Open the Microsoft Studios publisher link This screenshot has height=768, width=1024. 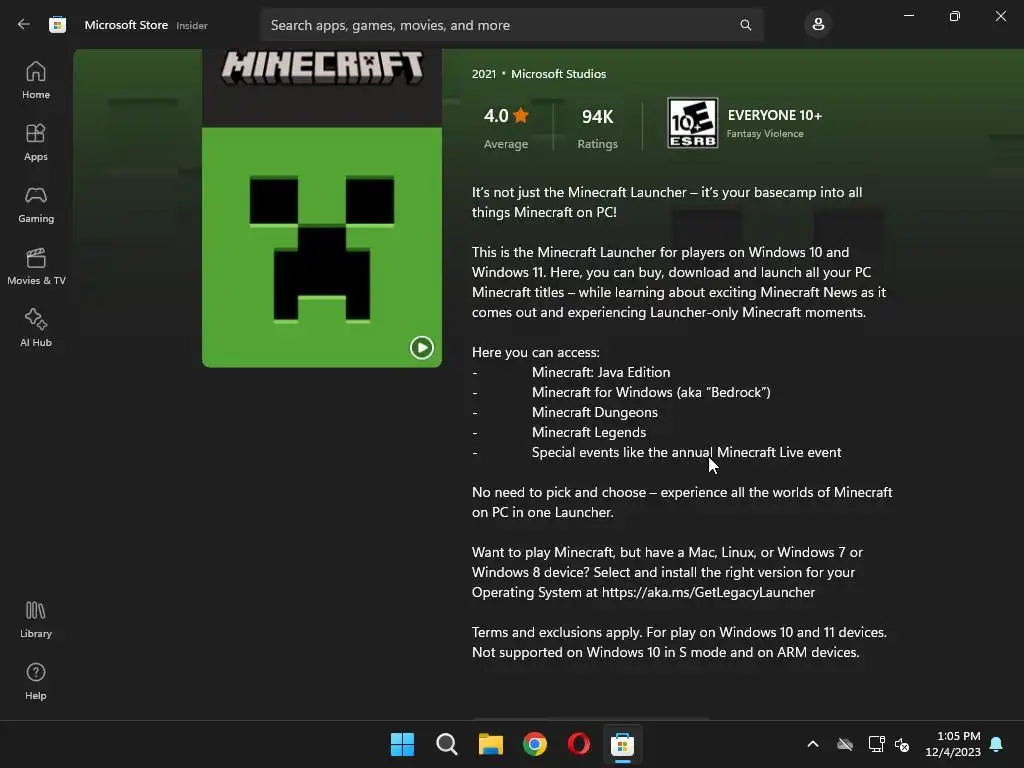[558, 74]
